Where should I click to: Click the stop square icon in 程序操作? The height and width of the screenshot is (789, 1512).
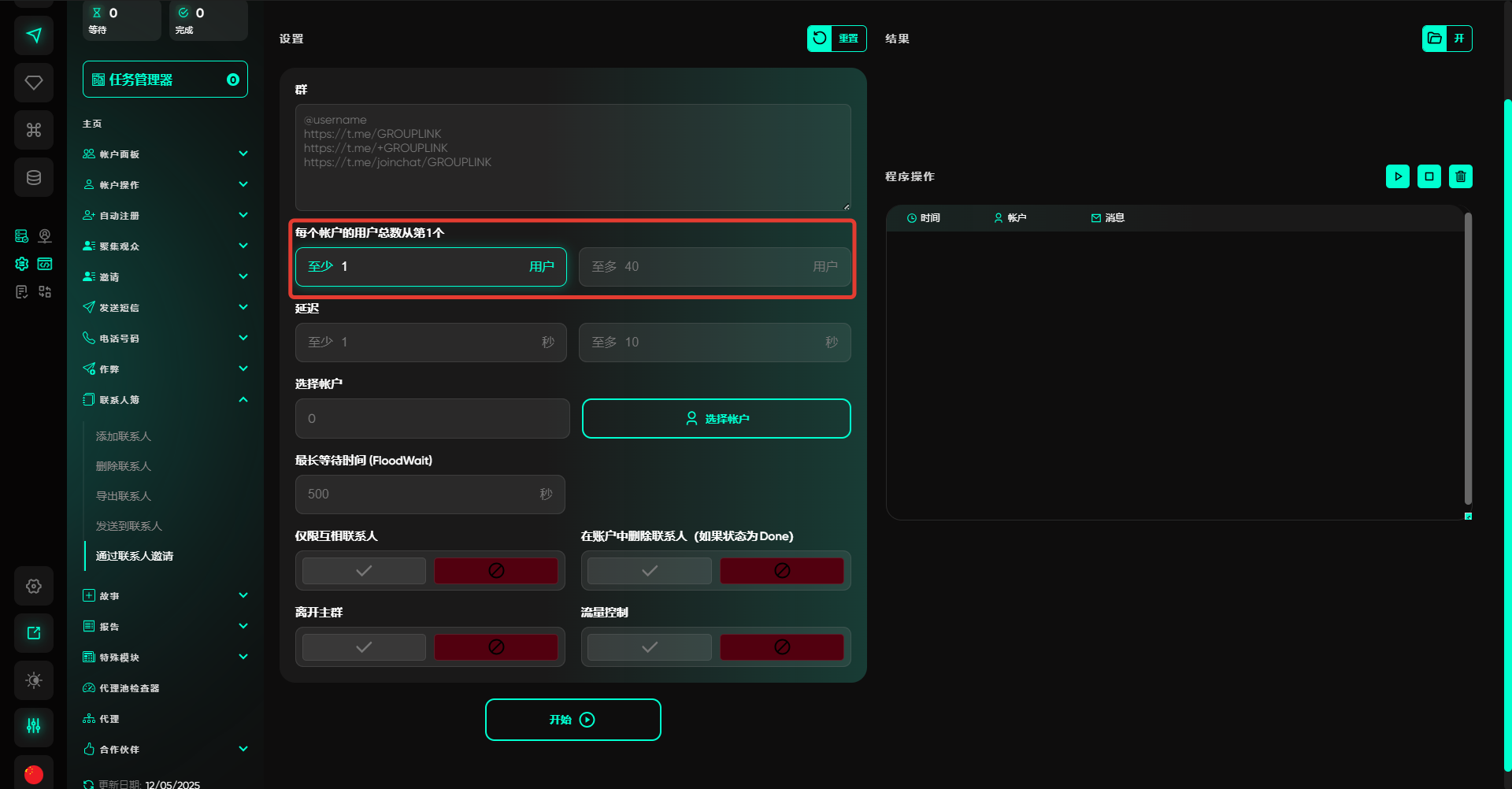click(x=1429, y=176)
